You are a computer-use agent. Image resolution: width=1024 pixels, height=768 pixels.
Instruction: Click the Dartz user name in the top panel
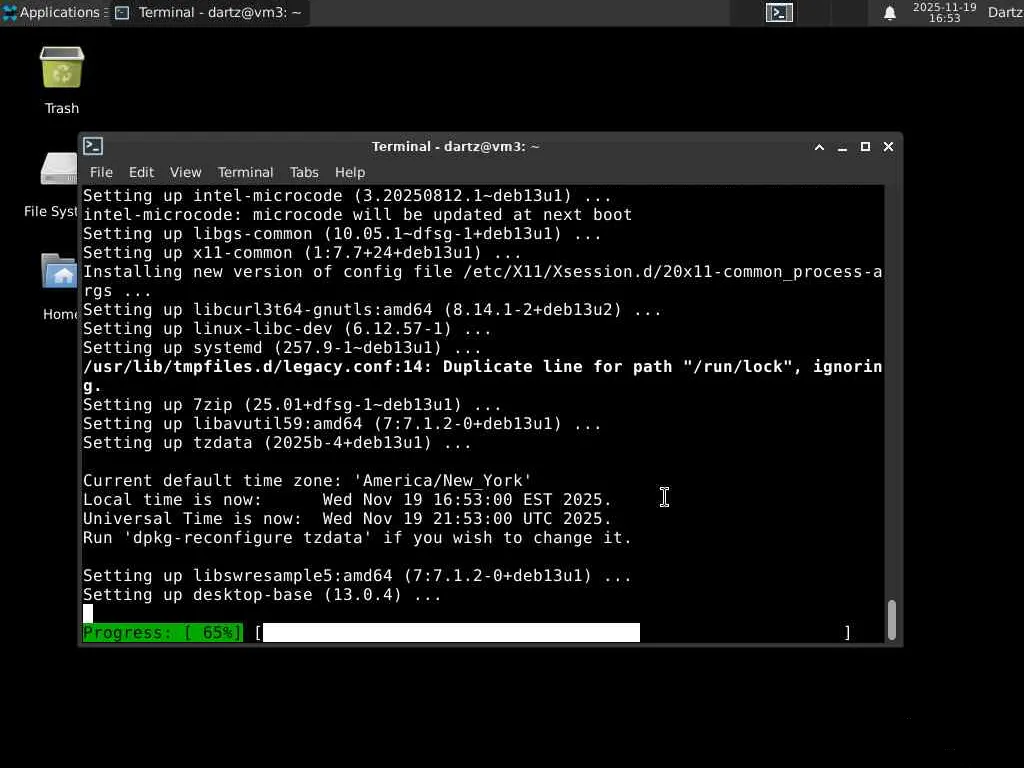(x=1005, y=12)
